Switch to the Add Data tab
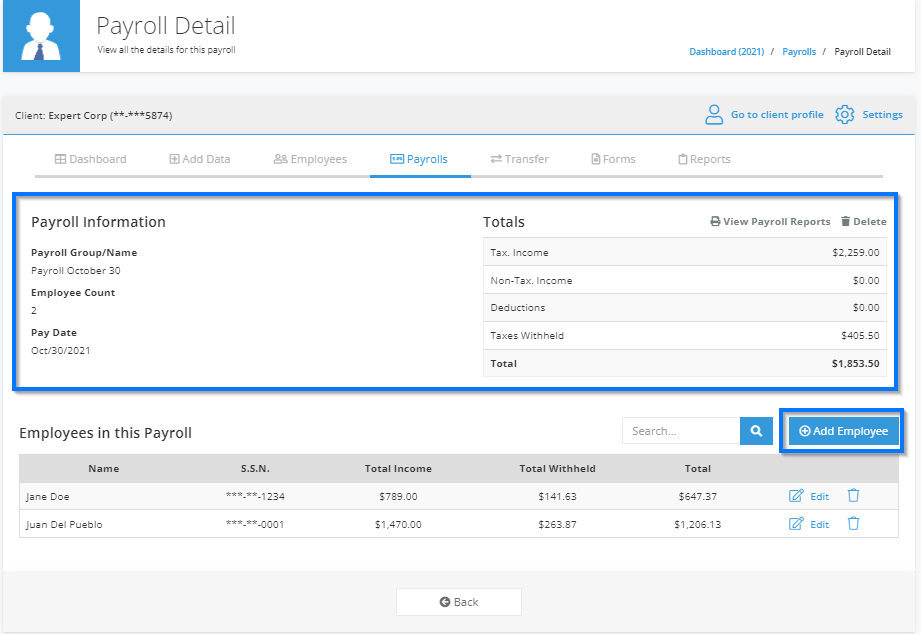This screenshot has width=921, height=634. (x=200, y=158)
